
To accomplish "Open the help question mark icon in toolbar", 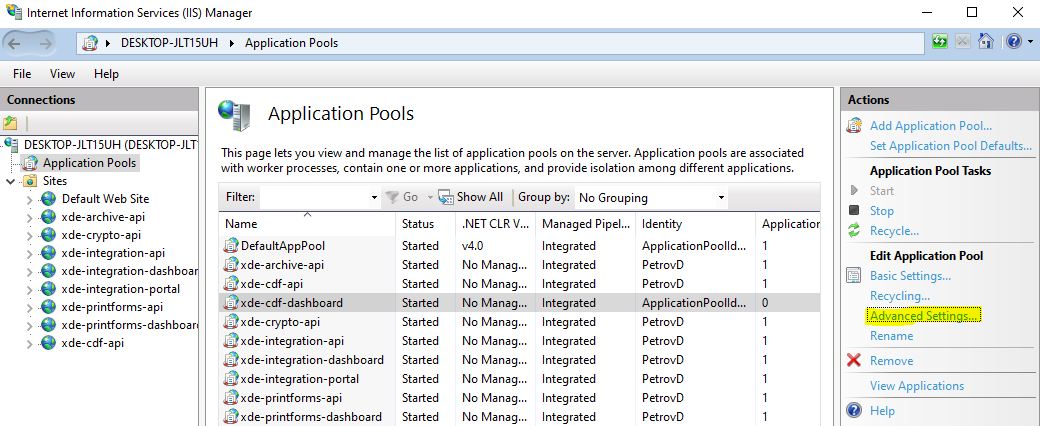I will coord(1013,41).
